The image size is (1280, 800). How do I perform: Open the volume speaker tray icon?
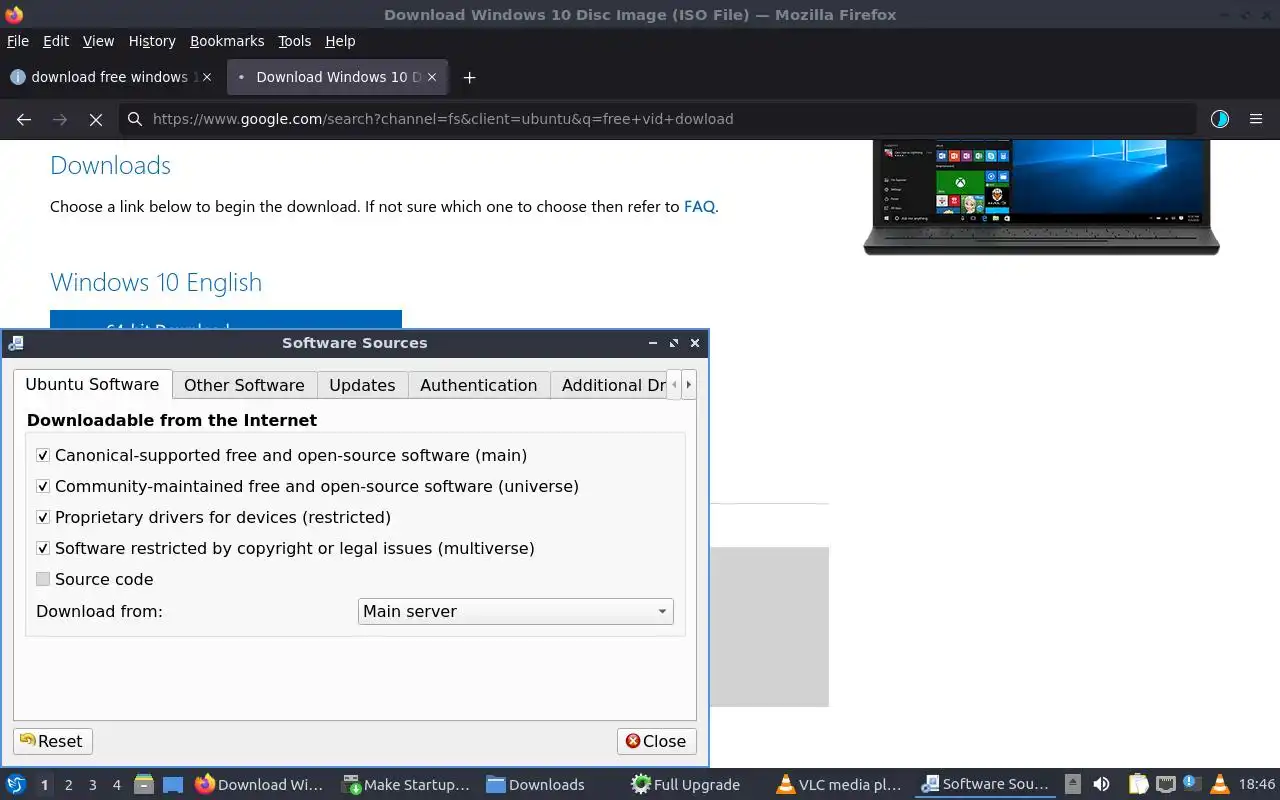click(x=1101, y=785)
